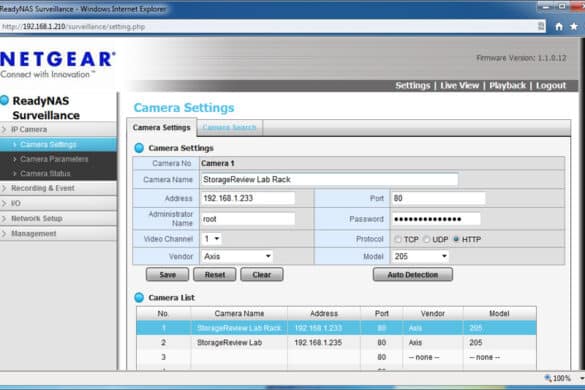Open the Video Channel dropdown
The image size is (585, 390).
(212, 238)
